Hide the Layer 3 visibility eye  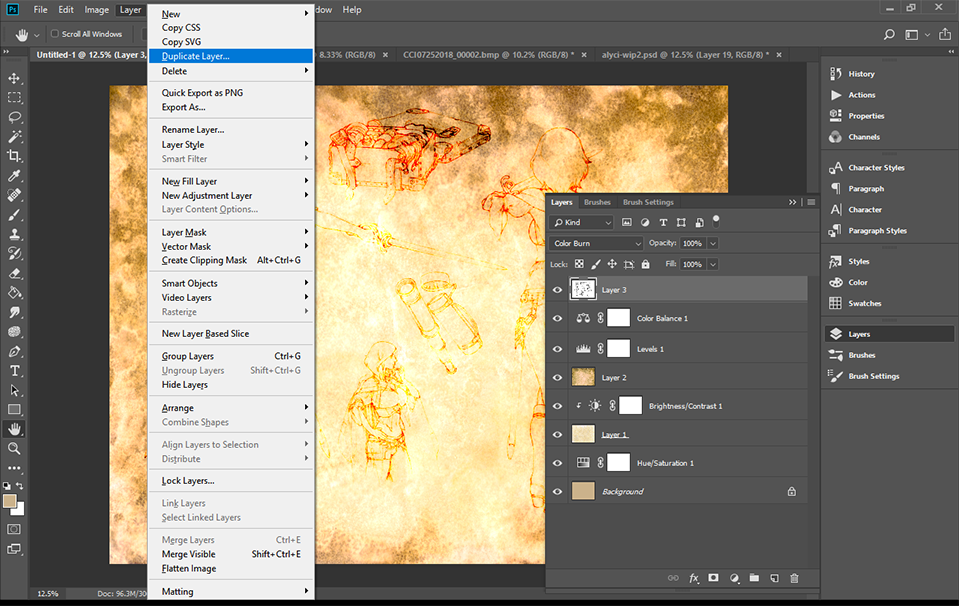click(558, 290)
